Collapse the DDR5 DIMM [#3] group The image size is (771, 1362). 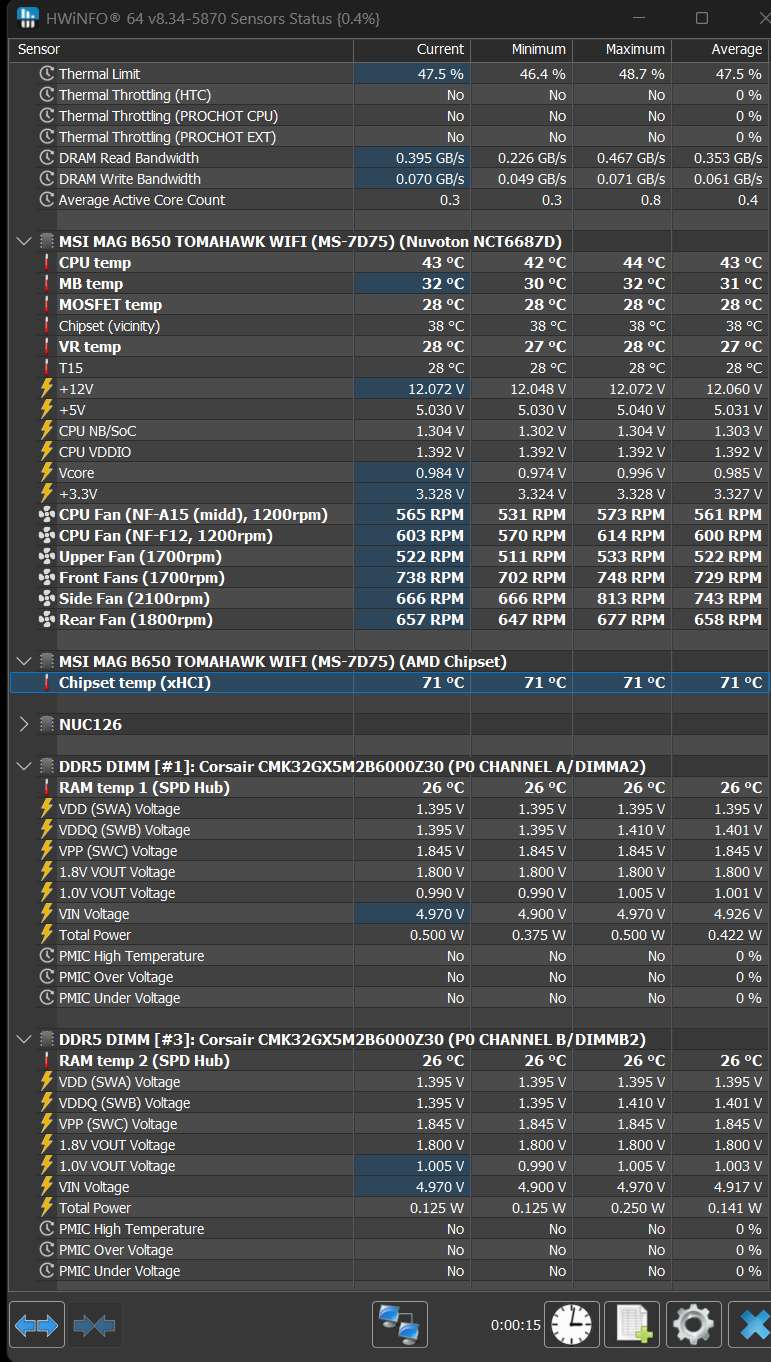[25, 1040]
